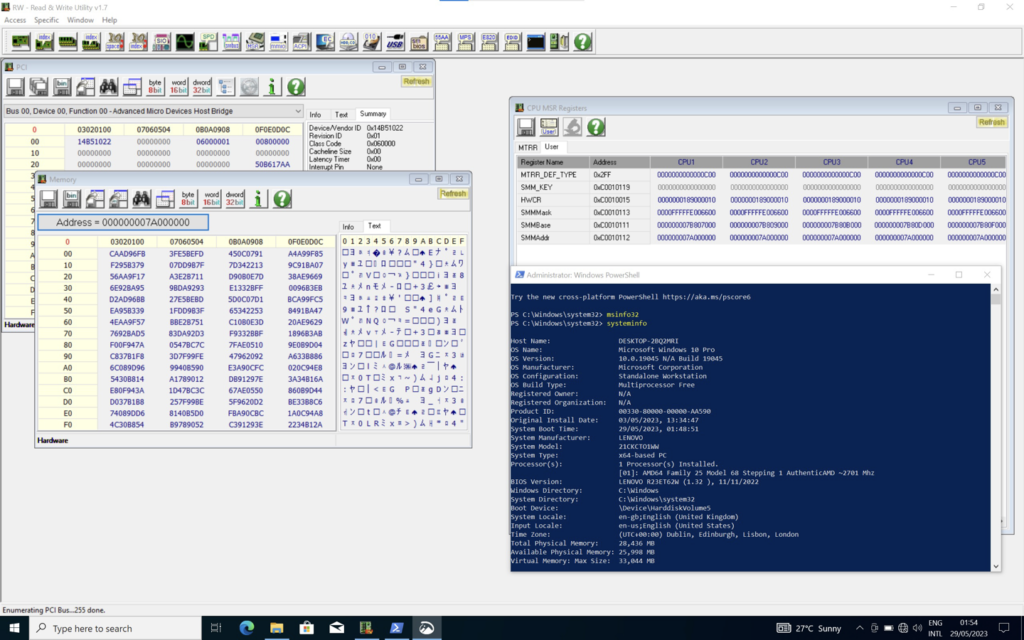Click PCI cell 14B51022 in row 00
This screenshot has width=1024, height=640.
coord(94,142)
